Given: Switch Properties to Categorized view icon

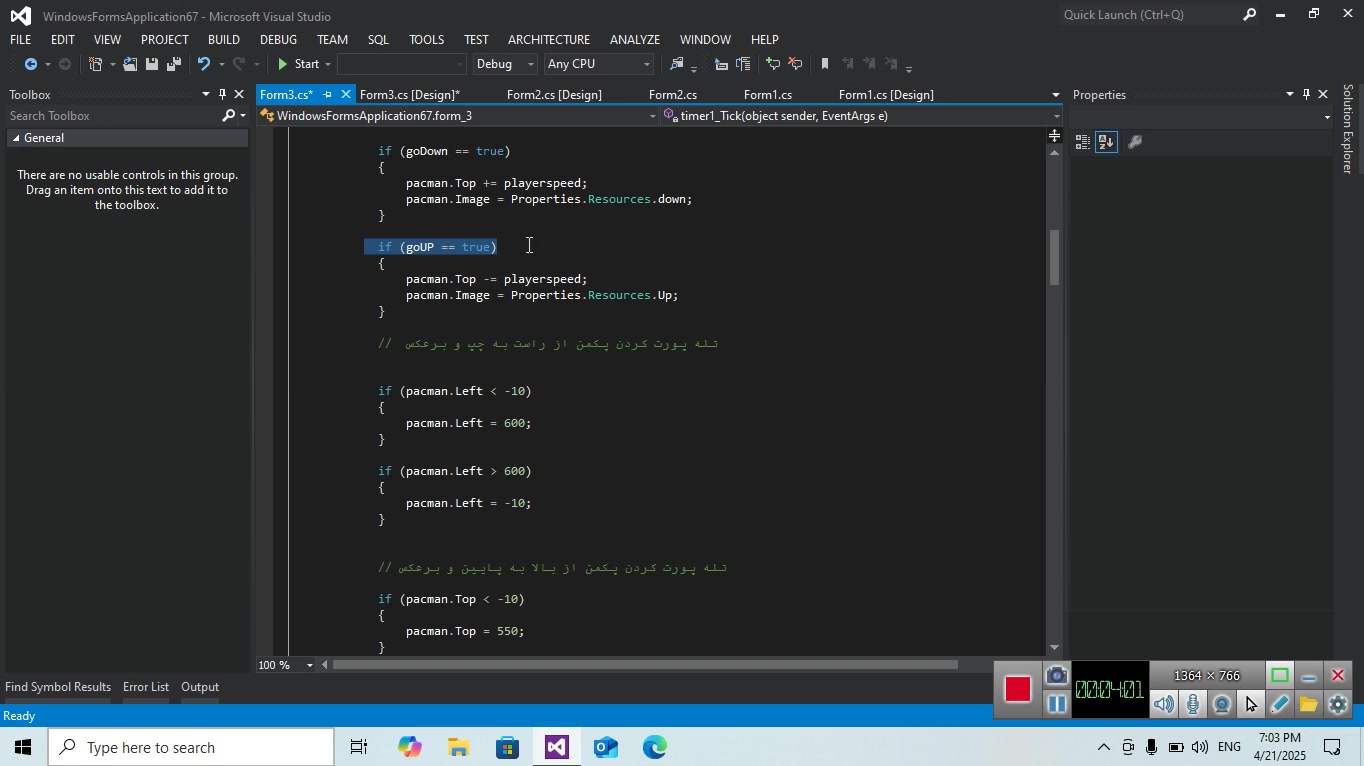Looking at the screenshot, I should [1082, 142].
